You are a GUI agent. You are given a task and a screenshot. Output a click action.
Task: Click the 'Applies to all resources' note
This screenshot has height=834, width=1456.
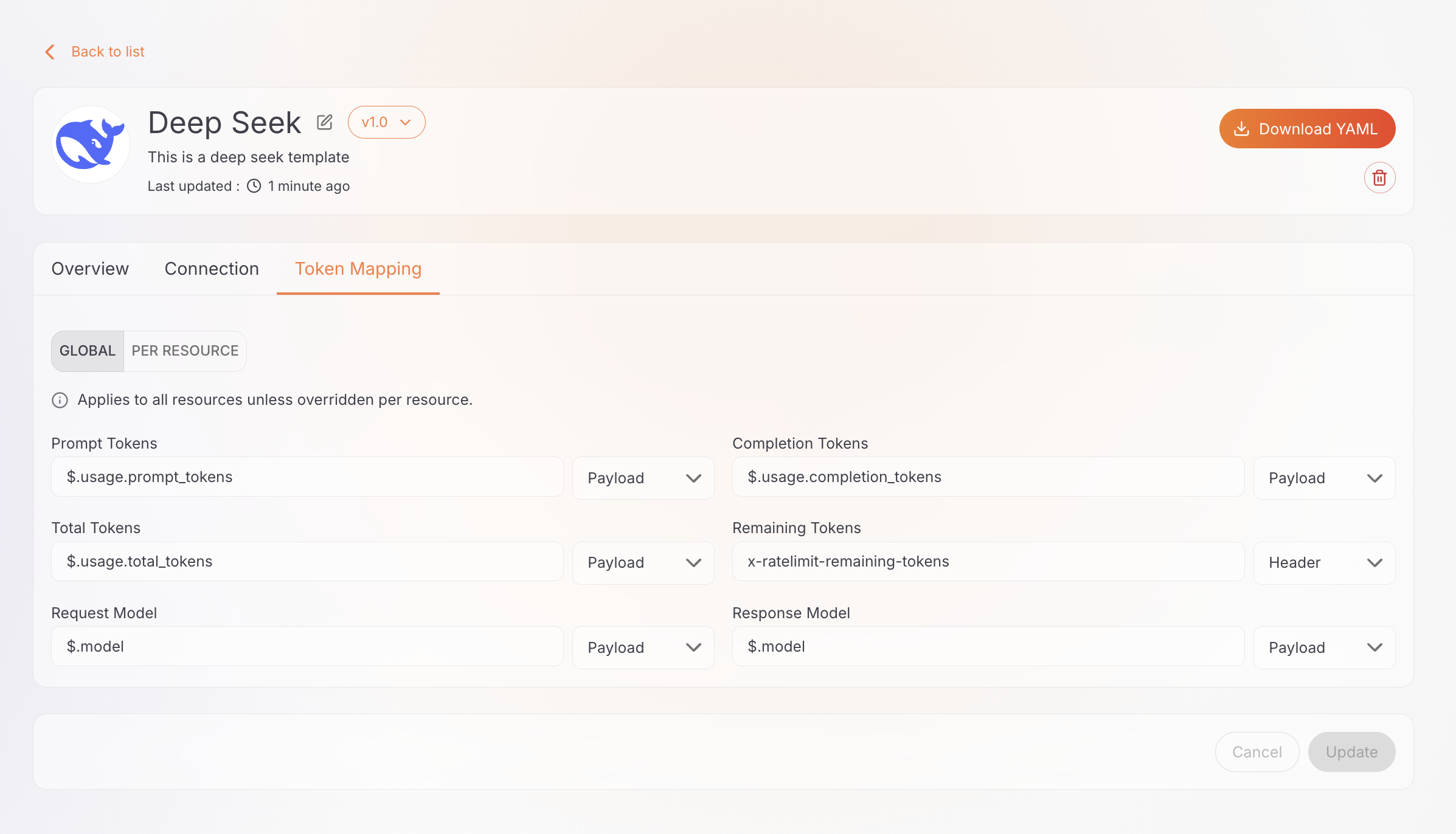pos(275,400)
